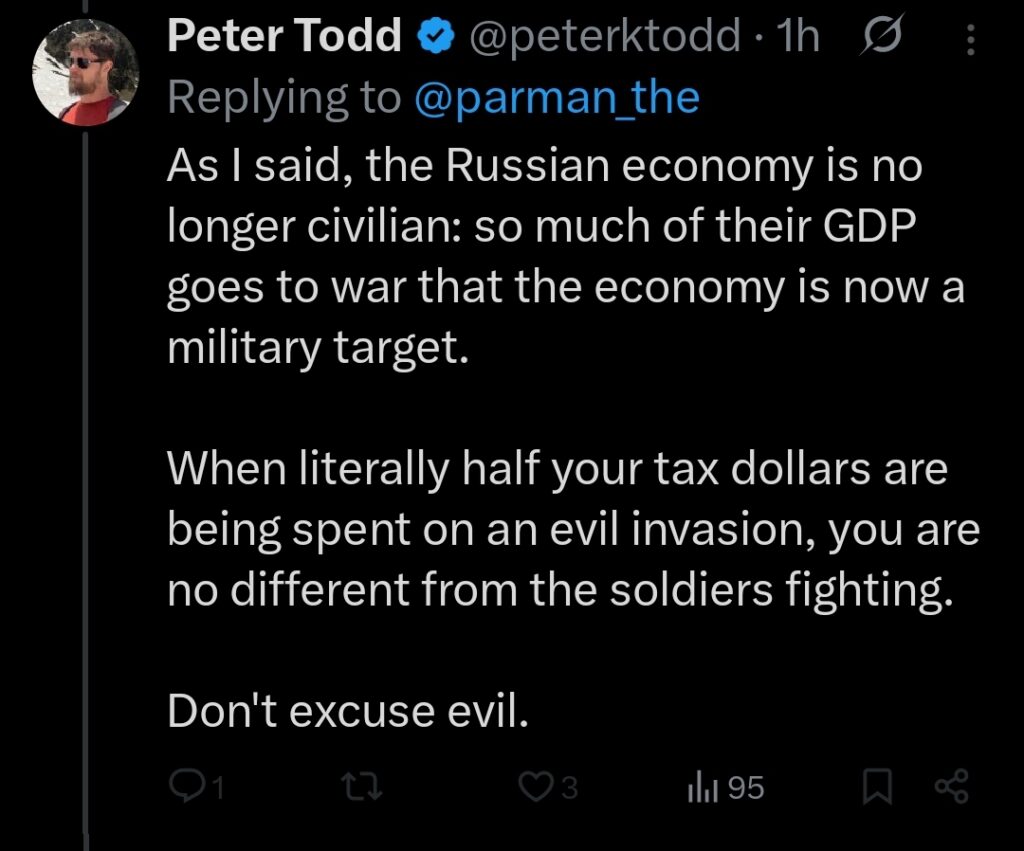Click the 95 views count
The image size is (1024, 851).
pos(745,788)
